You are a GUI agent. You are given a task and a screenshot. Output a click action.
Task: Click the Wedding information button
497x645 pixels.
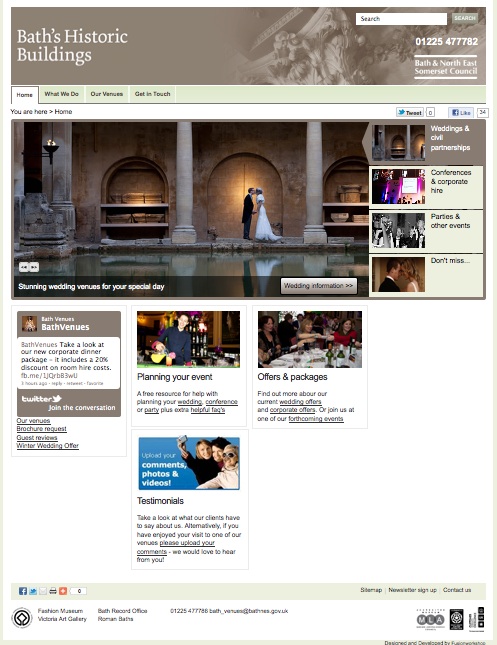coord(318,286)
